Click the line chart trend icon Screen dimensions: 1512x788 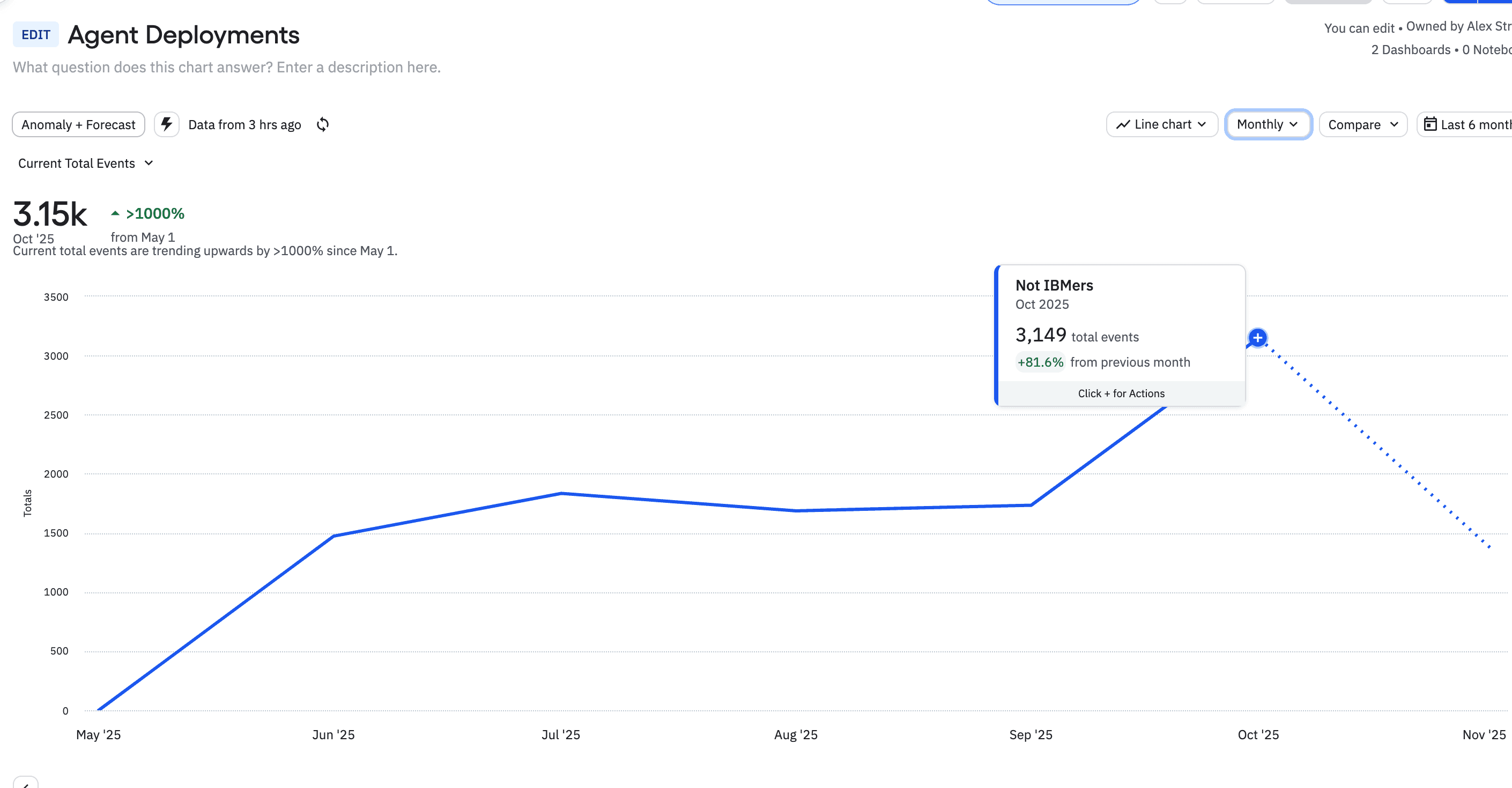1123,124
